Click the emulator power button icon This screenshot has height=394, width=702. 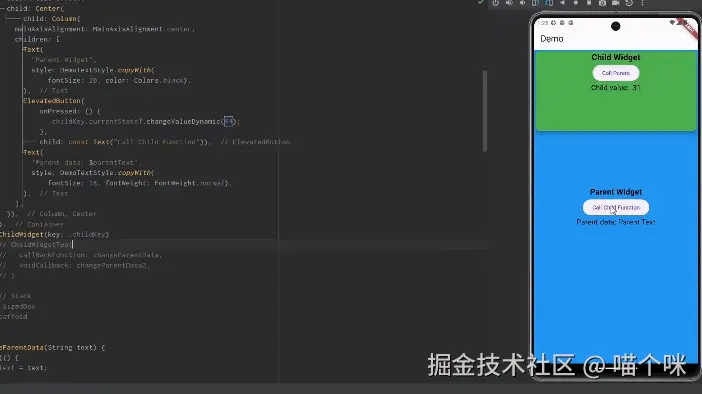(495, 3)
